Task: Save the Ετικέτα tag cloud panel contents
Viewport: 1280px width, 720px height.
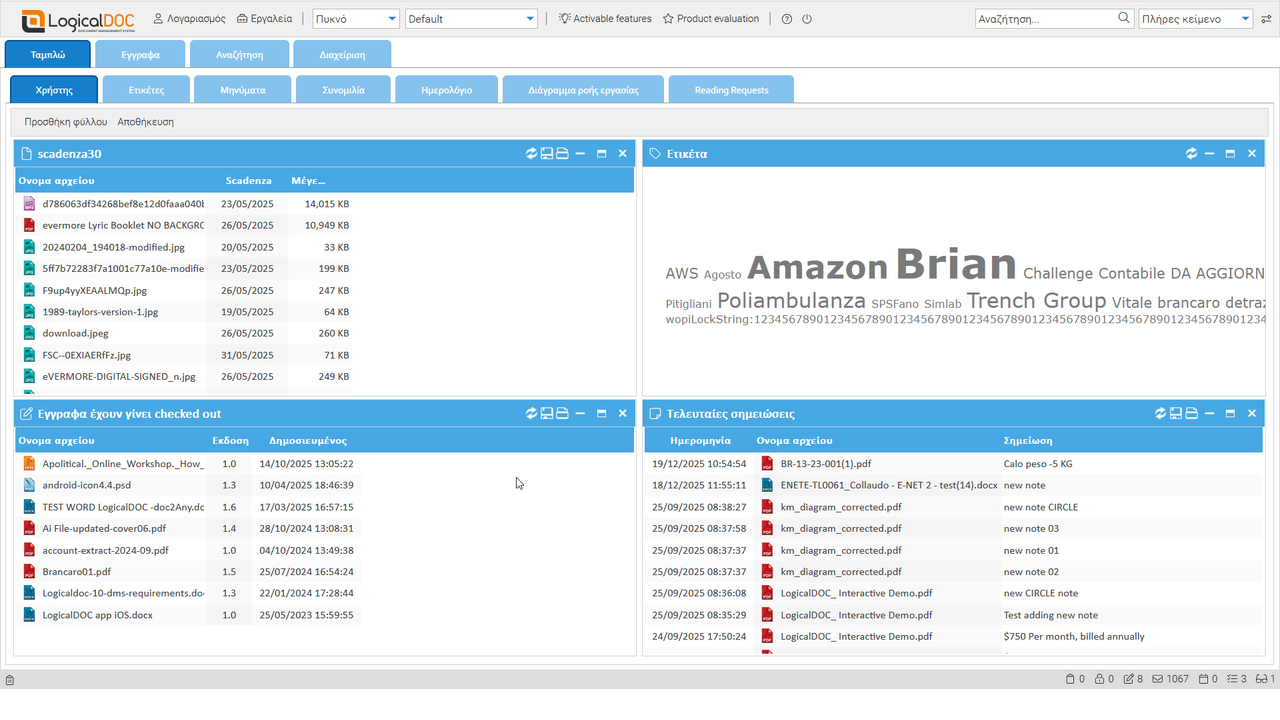Action: [x=1191, y=153]
